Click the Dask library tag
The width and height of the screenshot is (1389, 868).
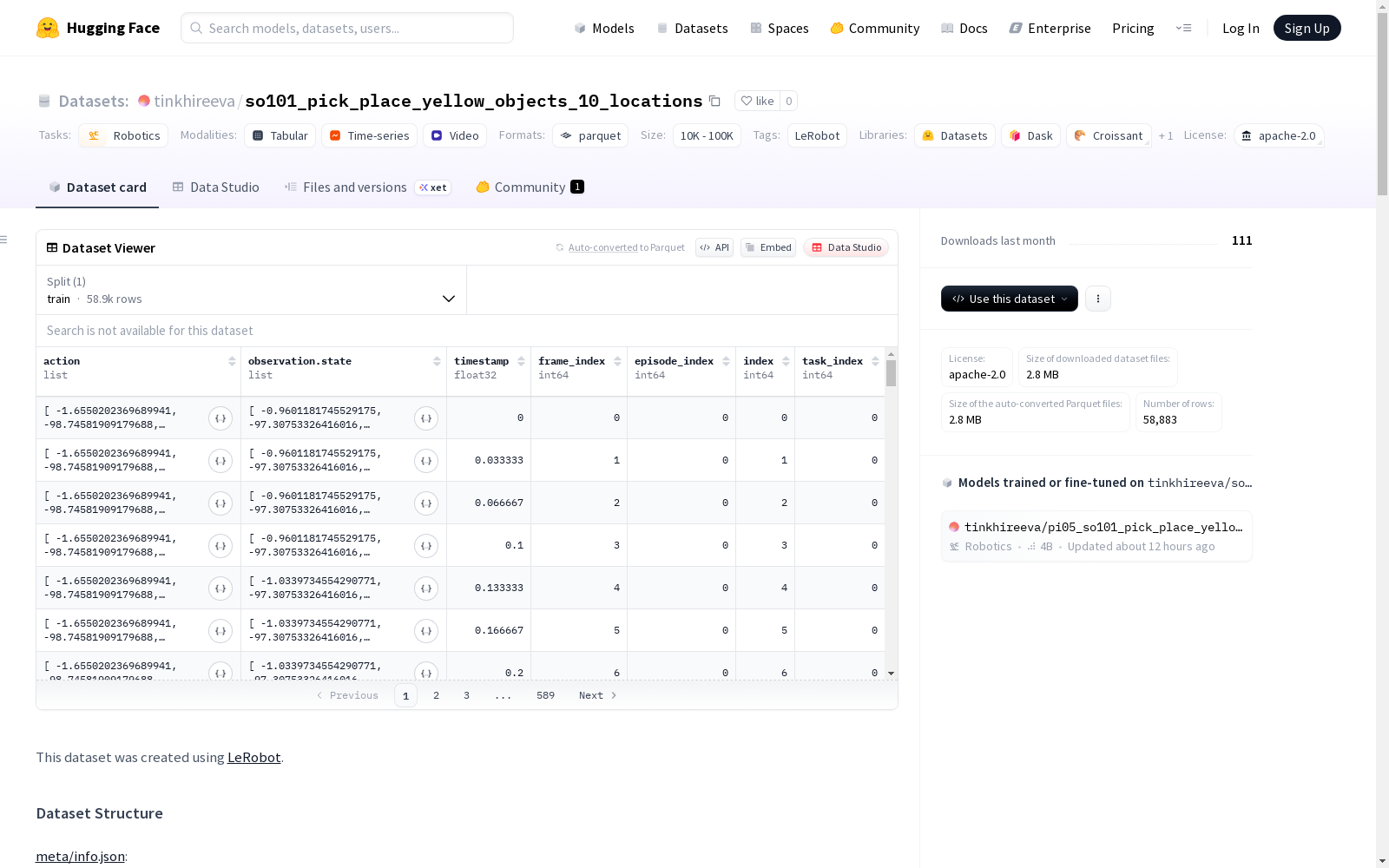coord(1031,135)
